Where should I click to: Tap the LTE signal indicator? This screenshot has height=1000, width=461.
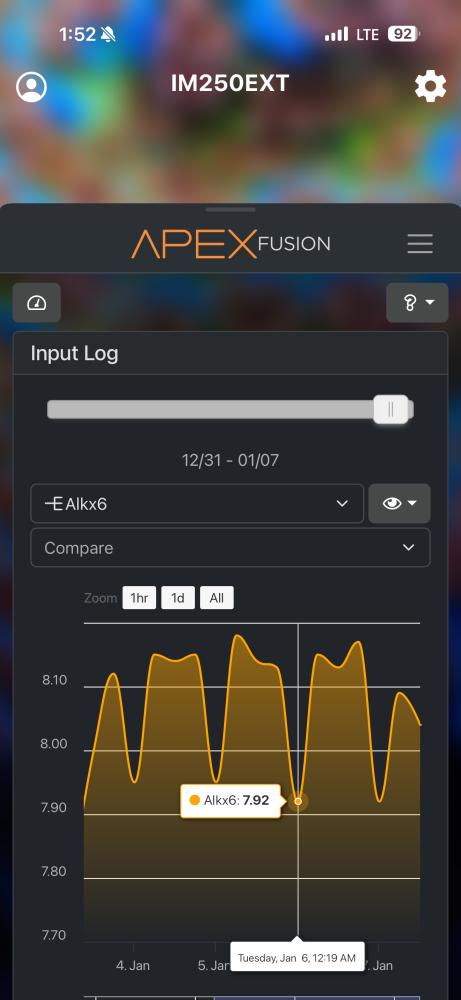coord(367,34)
